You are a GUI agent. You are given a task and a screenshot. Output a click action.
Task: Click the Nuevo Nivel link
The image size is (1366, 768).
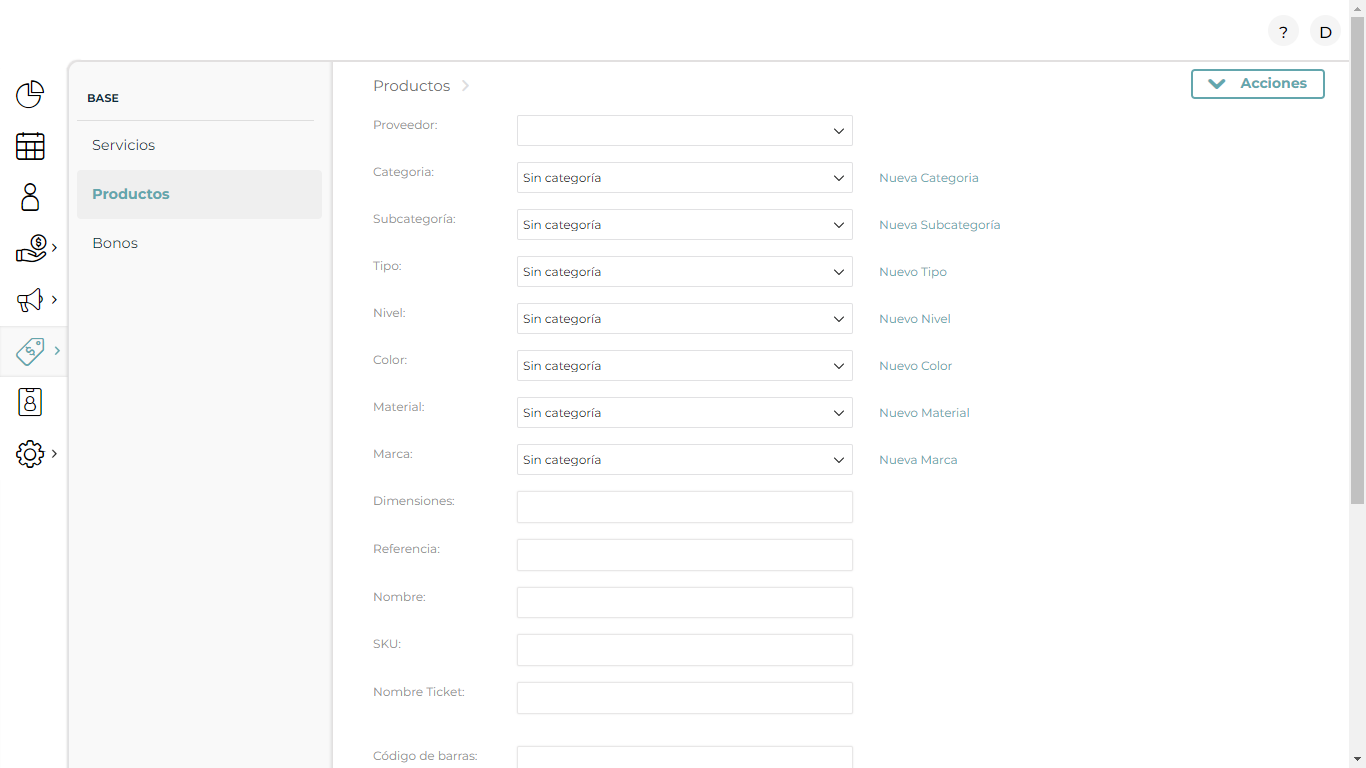tap(915, 319)
